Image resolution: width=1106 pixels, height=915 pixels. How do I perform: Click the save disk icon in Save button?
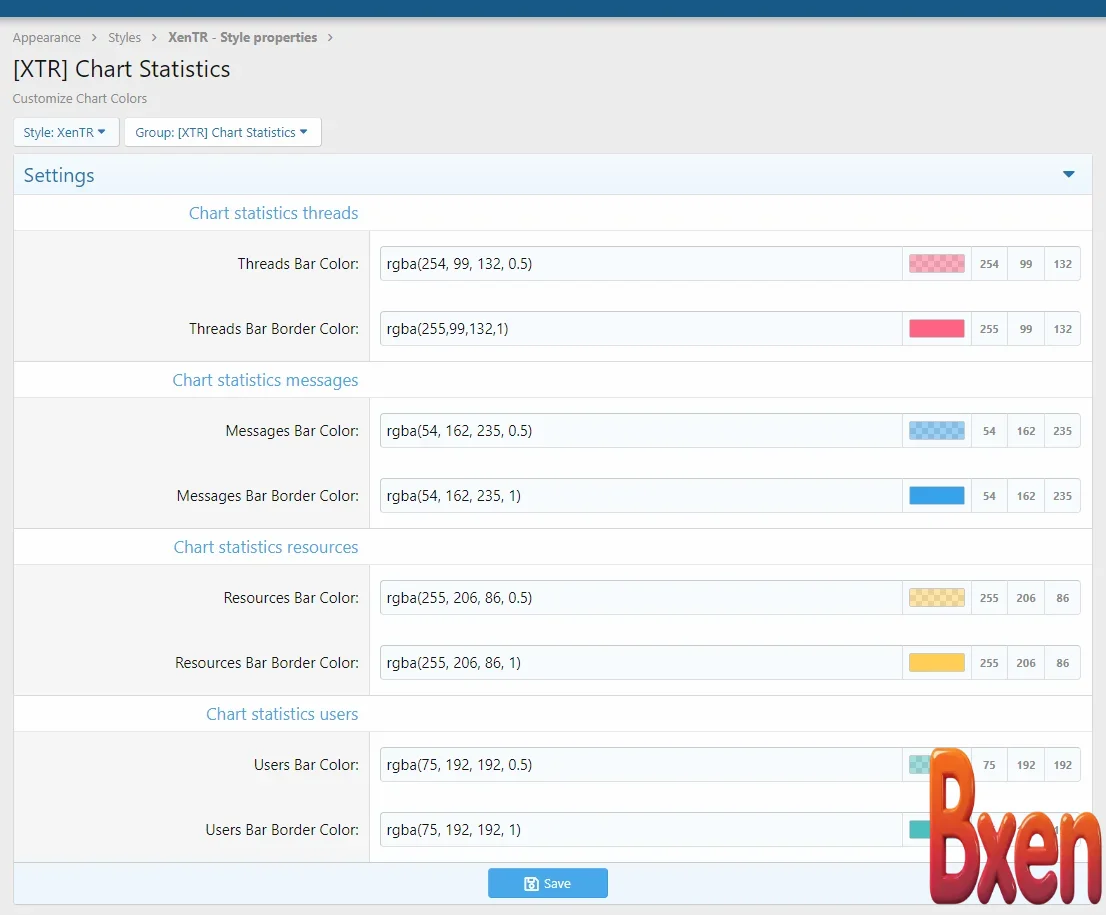coord(531,884)
